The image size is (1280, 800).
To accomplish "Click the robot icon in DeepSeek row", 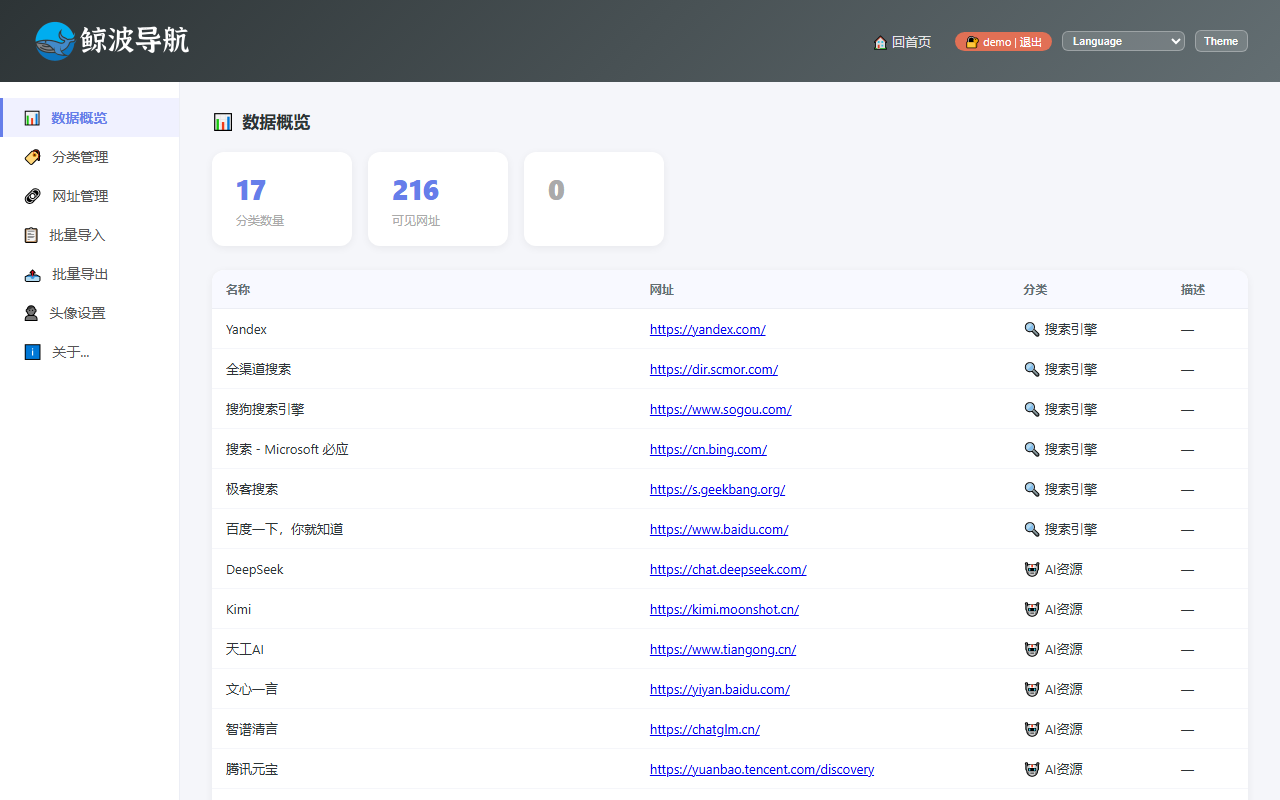I will 1032,569.
